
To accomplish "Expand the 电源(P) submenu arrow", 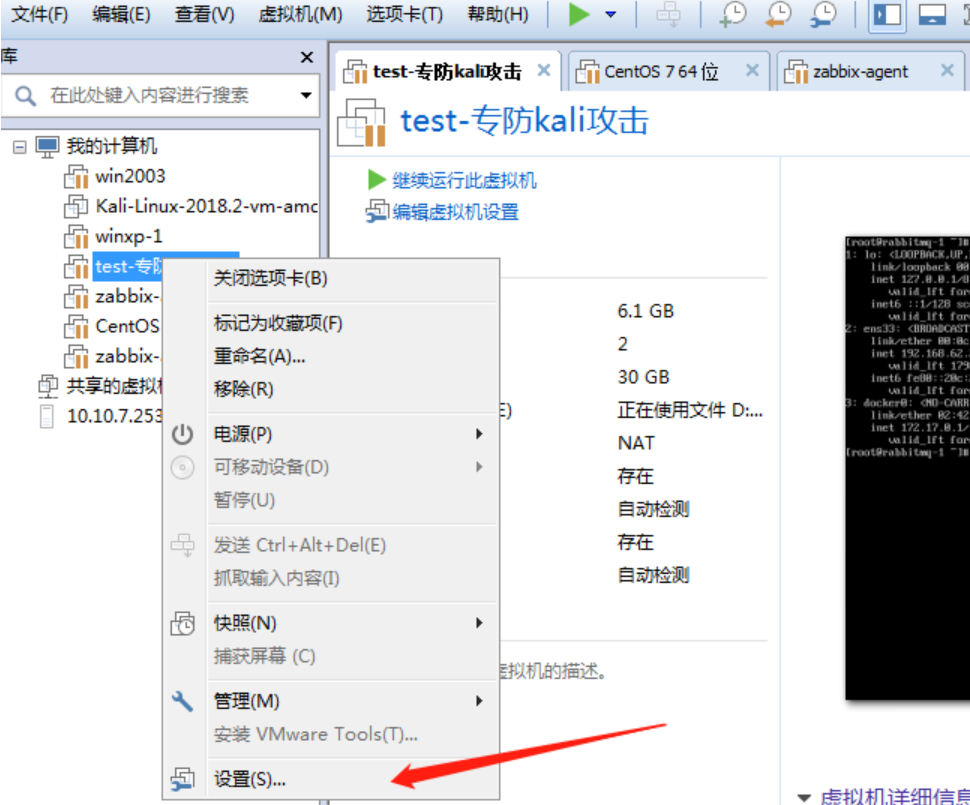I will point(479,434).
